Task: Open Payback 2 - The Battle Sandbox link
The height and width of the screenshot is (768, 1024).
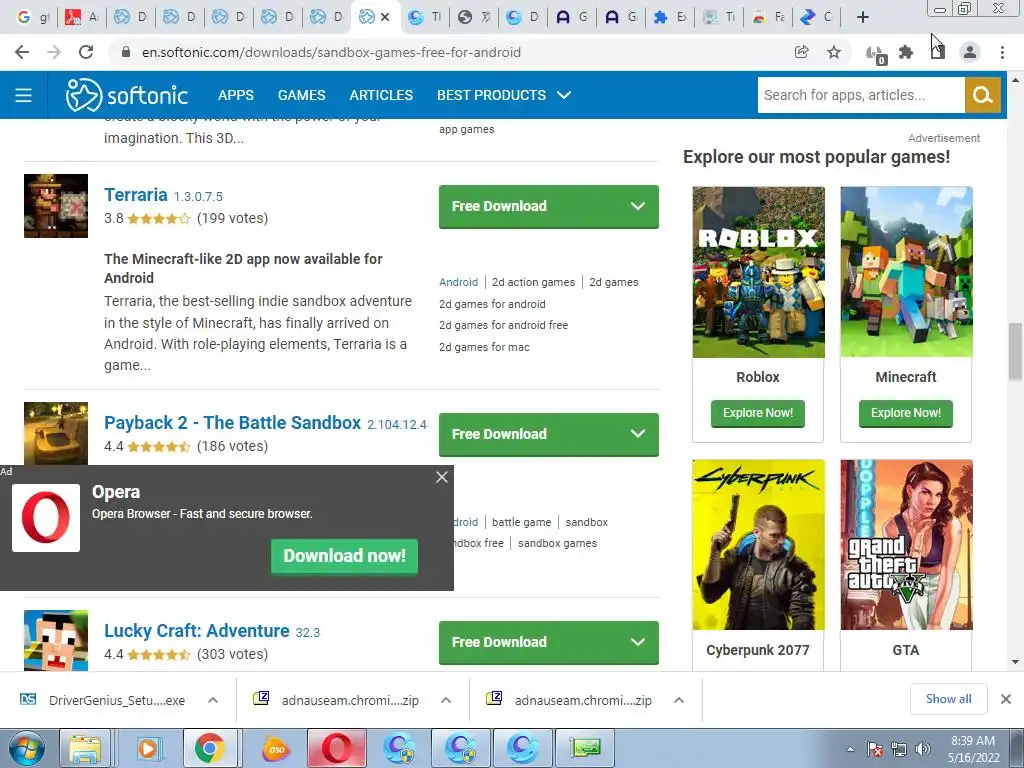Action: pos(232,423)
